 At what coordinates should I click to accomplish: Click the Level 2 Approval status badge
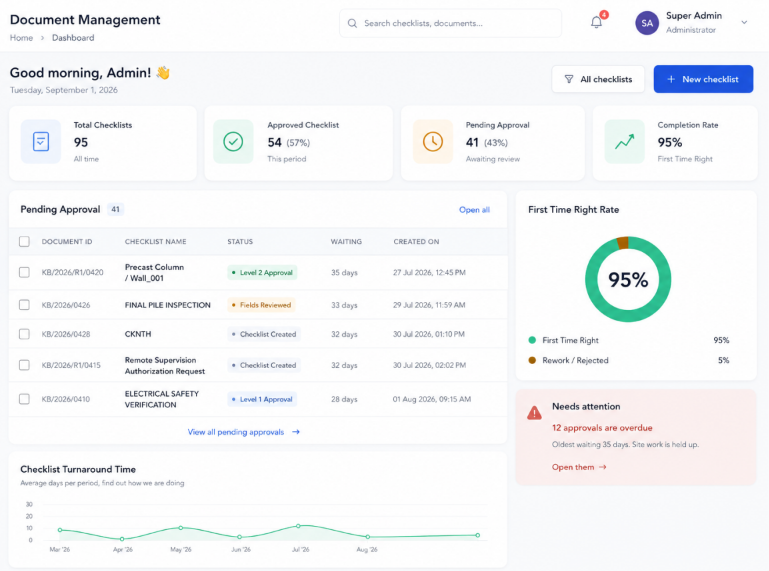[262, 272]
